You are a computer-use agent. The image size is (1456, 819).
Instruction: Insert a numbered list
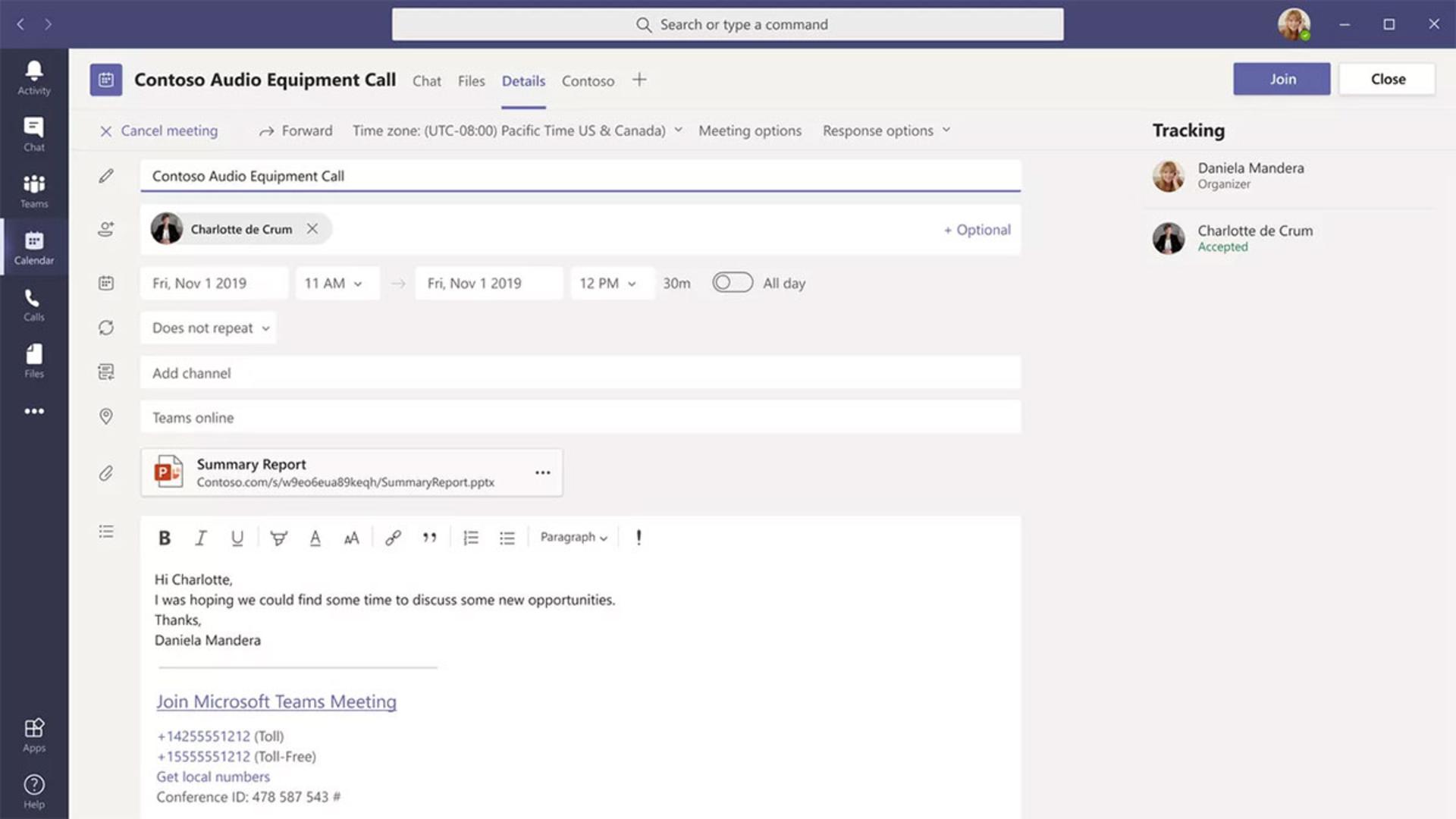tap(471, 538)
